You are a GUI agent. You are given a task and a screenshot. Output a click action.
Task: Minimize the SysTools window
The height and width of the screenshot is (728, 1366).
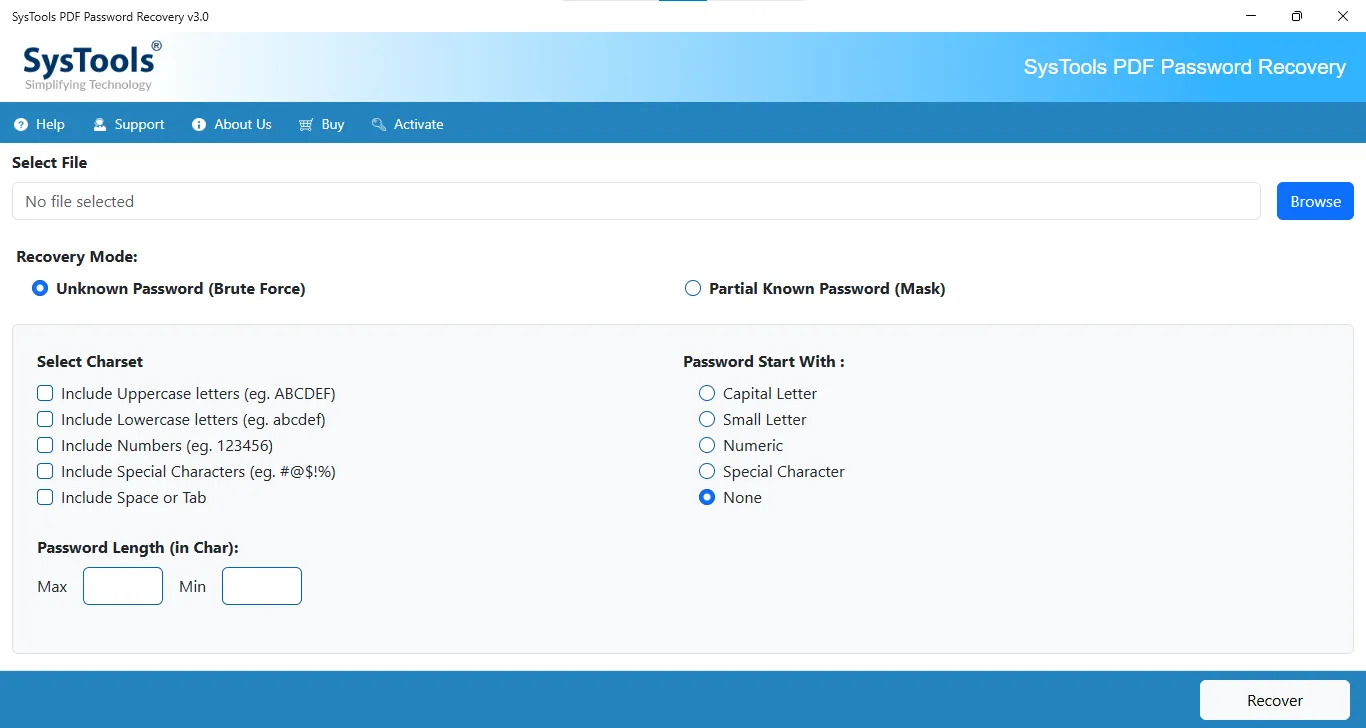pyautogui.click(x=1252, y=16)
